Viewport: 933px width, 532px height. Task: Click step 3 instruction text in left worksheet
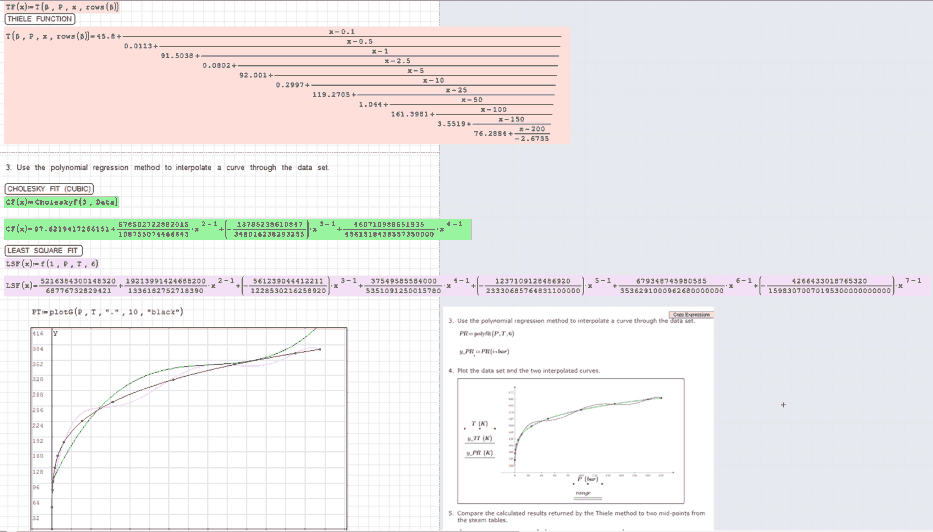(x=166, y=167)
